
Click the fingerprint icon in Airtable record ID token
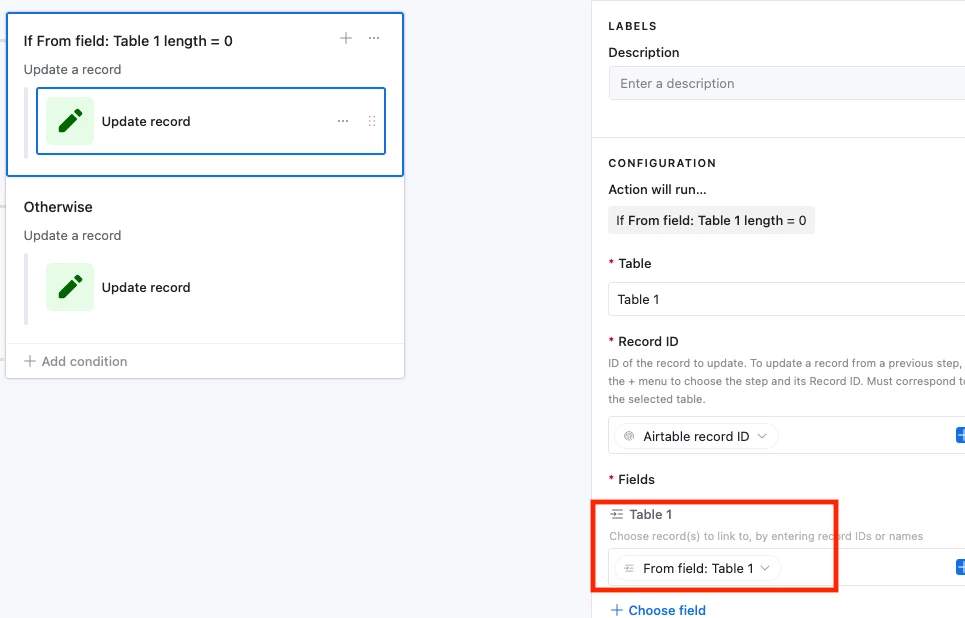tap(629, 437)
